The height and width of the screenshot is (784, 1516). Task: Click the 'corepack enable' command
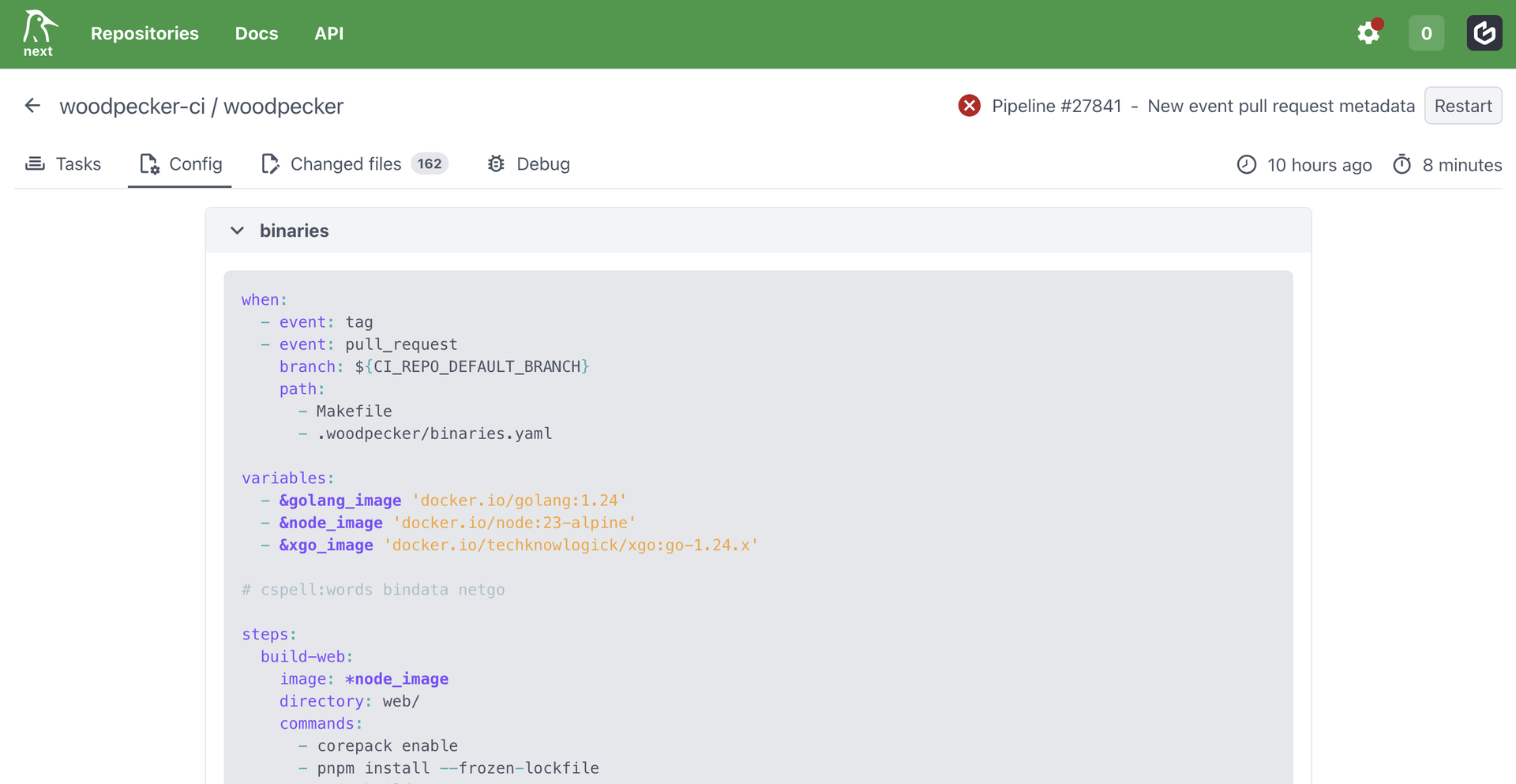click(x=388, y=746)
